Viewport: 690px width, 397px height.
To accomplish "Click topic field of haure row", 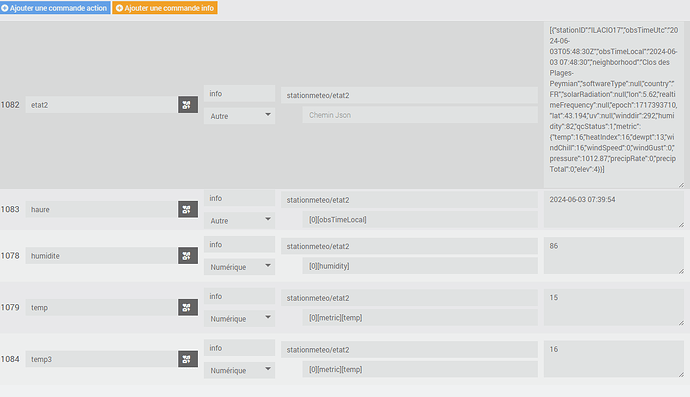I will pos(409,200).
